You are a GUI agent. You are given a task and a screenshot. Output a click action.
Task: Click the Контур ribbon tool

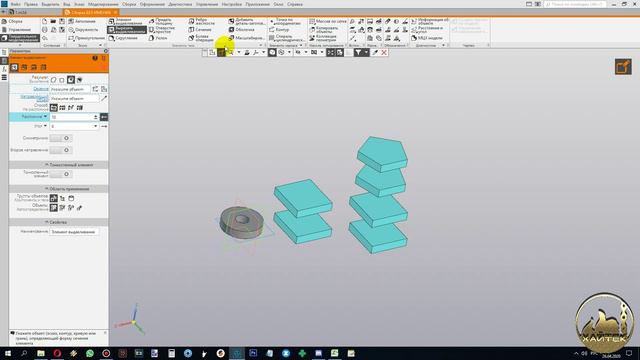pyautogui.click(x=279, y=30)
